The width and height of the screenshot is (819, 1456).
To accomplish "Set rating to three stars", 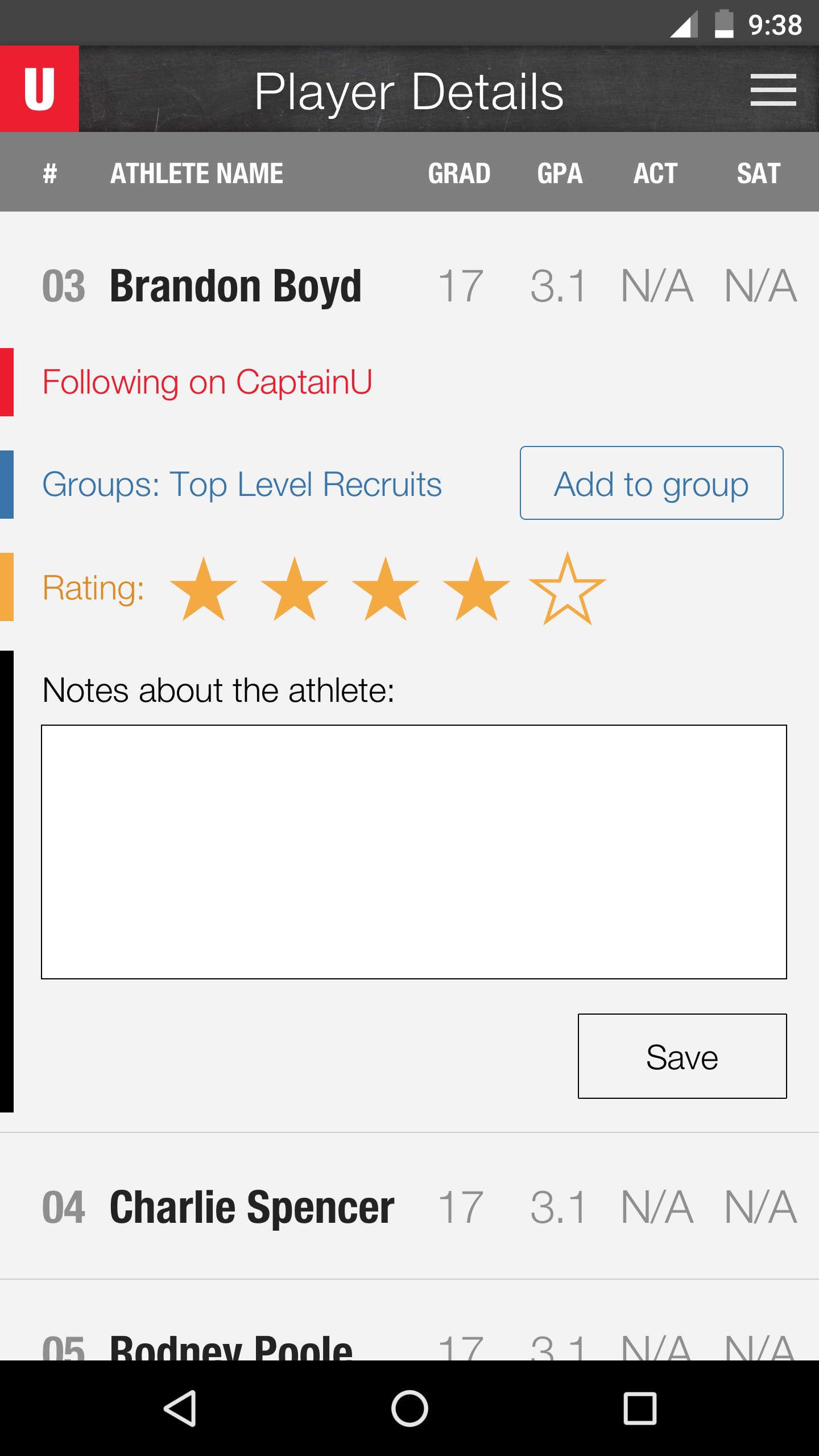I will (386, 589).
